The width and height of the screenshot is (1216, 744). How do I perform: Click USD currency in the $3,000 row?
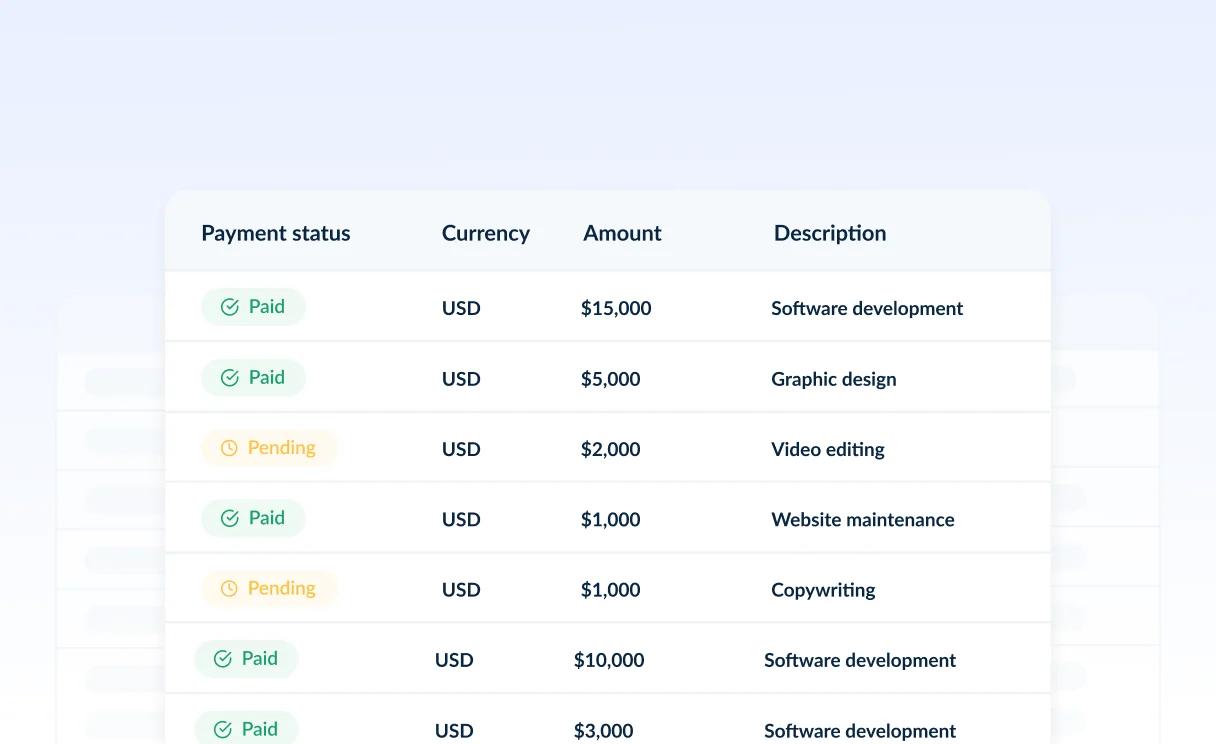[x=454, y=731]
